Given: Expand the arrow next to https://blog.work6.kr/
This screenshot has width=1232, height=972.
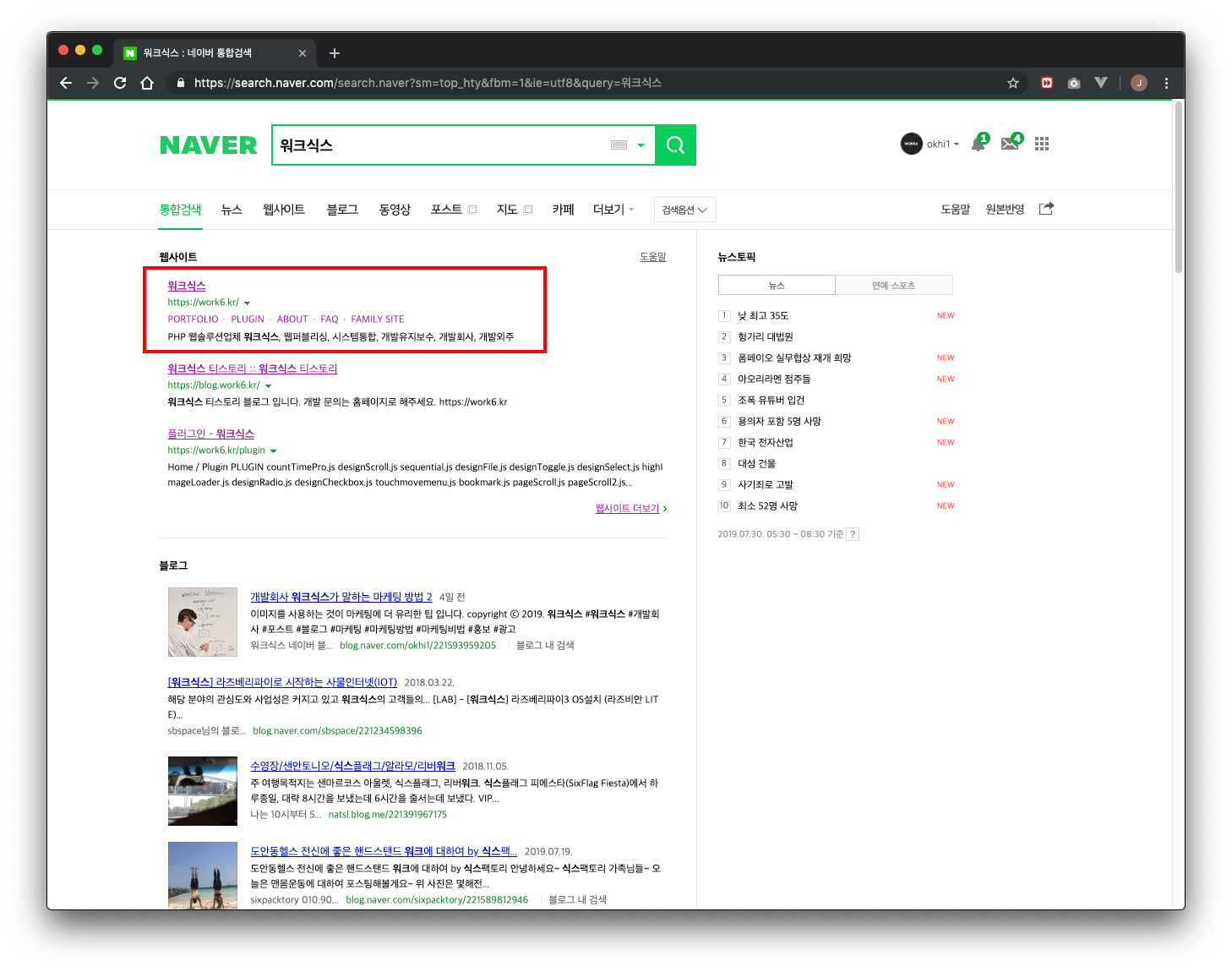Looking at the screenshot, I should [268, 385].
